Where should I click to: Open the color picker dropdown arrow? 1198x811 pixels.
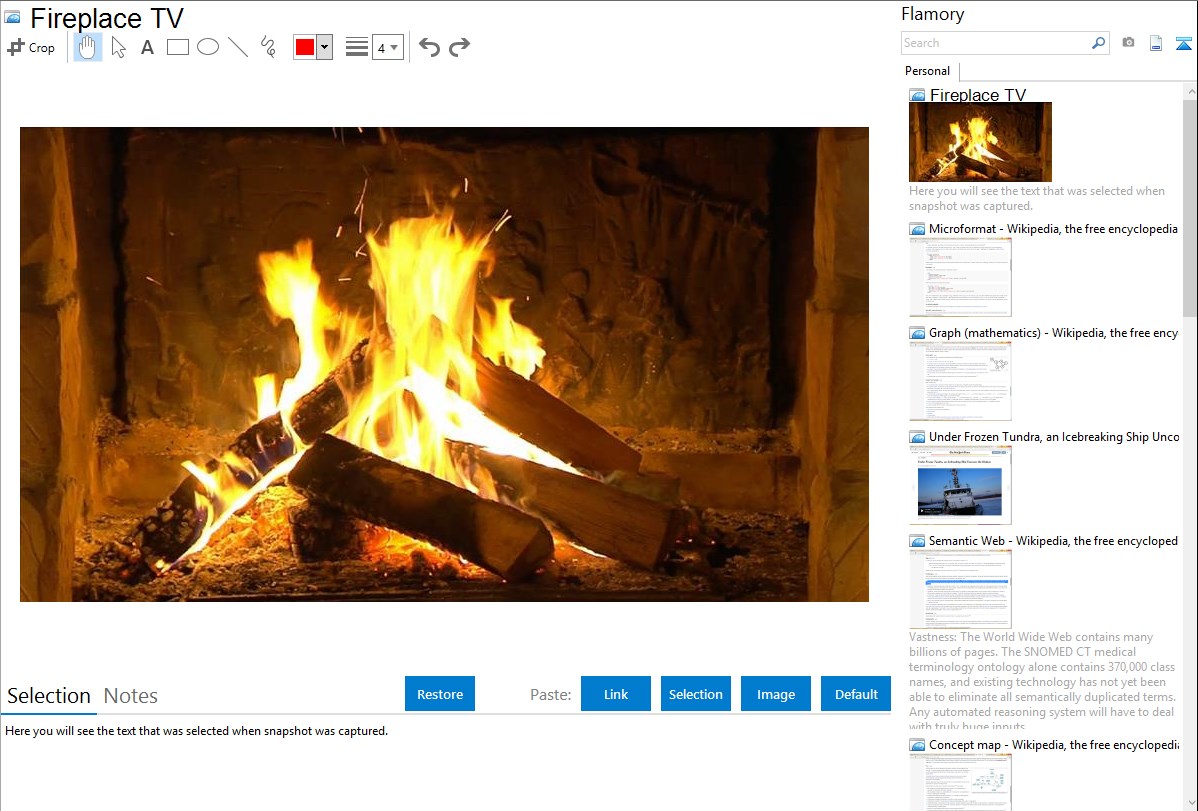324,47
